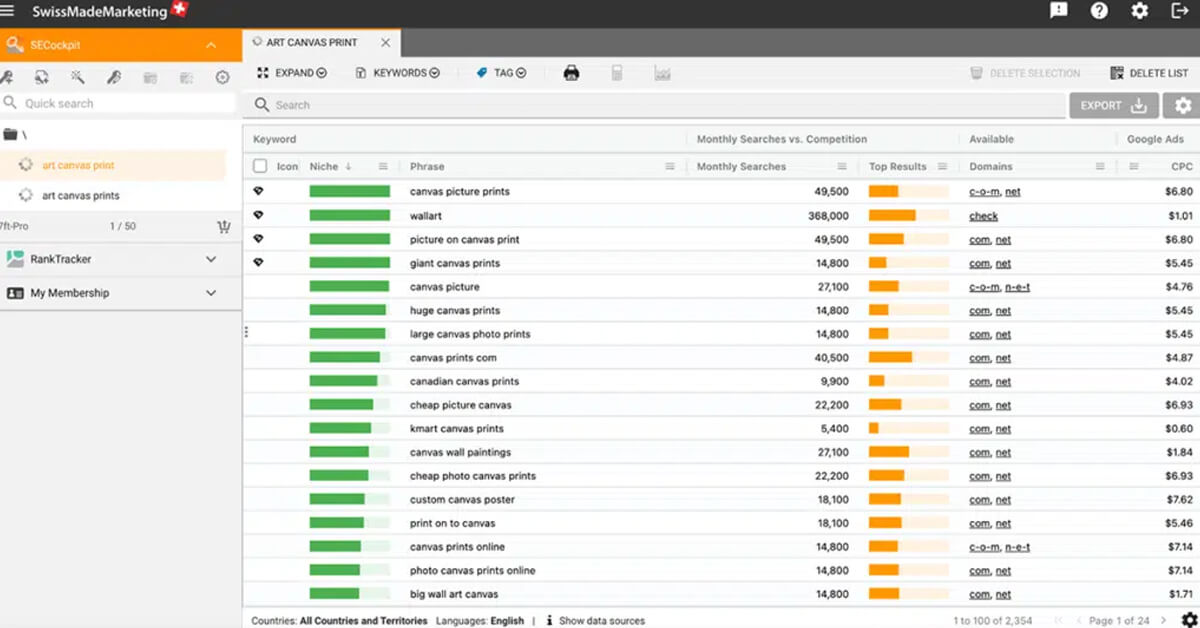Open the help question mark icon
This screenshot has height=628, width=1200.
tap(1099, 11)
